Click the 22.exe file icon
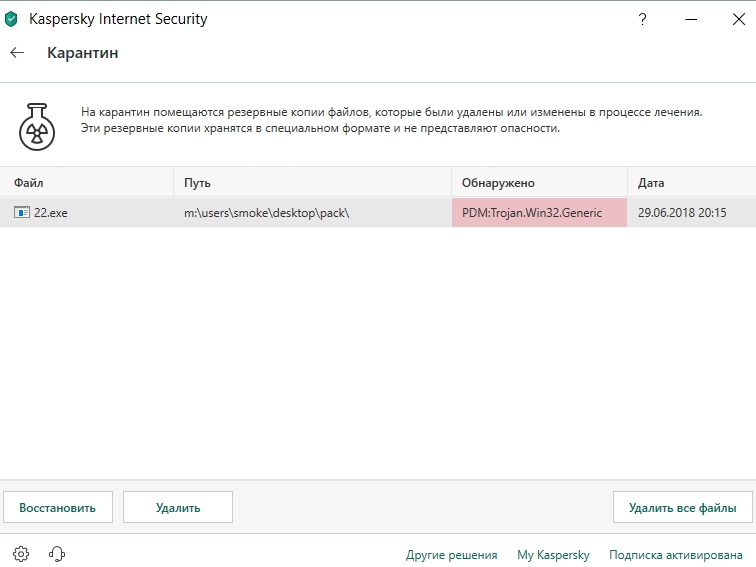 [21, 213]
